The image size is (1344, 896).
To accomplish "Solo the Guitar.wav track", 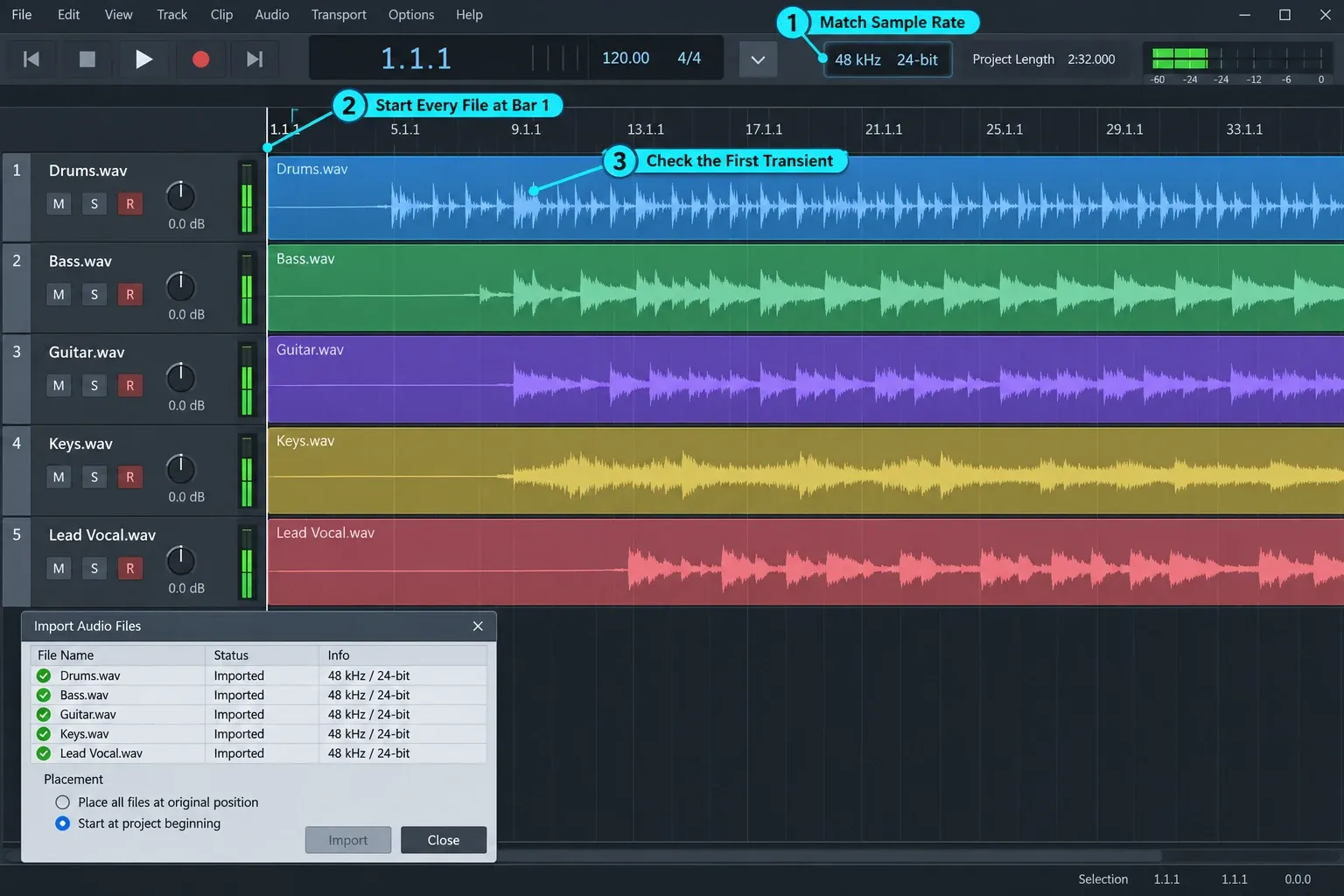I will pyautogui.click(x=94, y=385).
